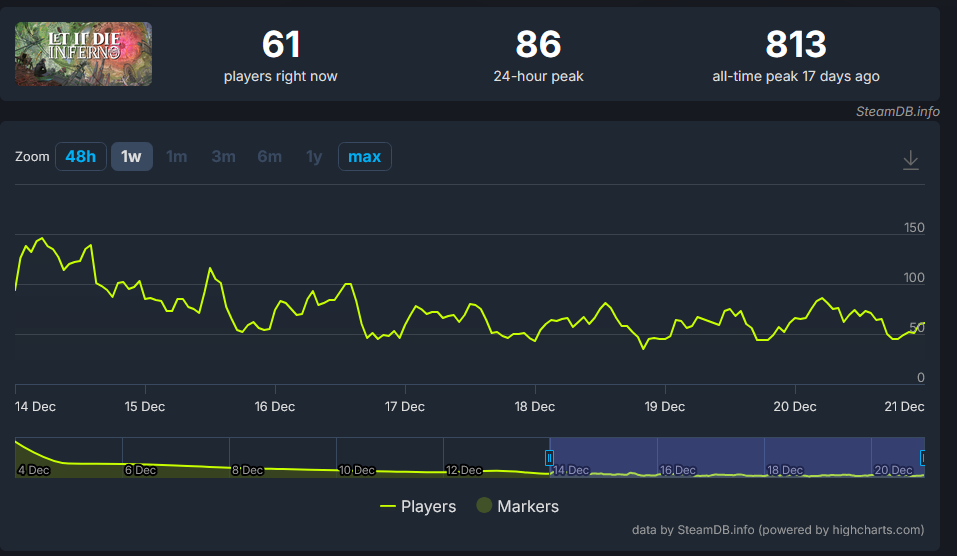Toggle the Players series in legend

pos(418,507)
